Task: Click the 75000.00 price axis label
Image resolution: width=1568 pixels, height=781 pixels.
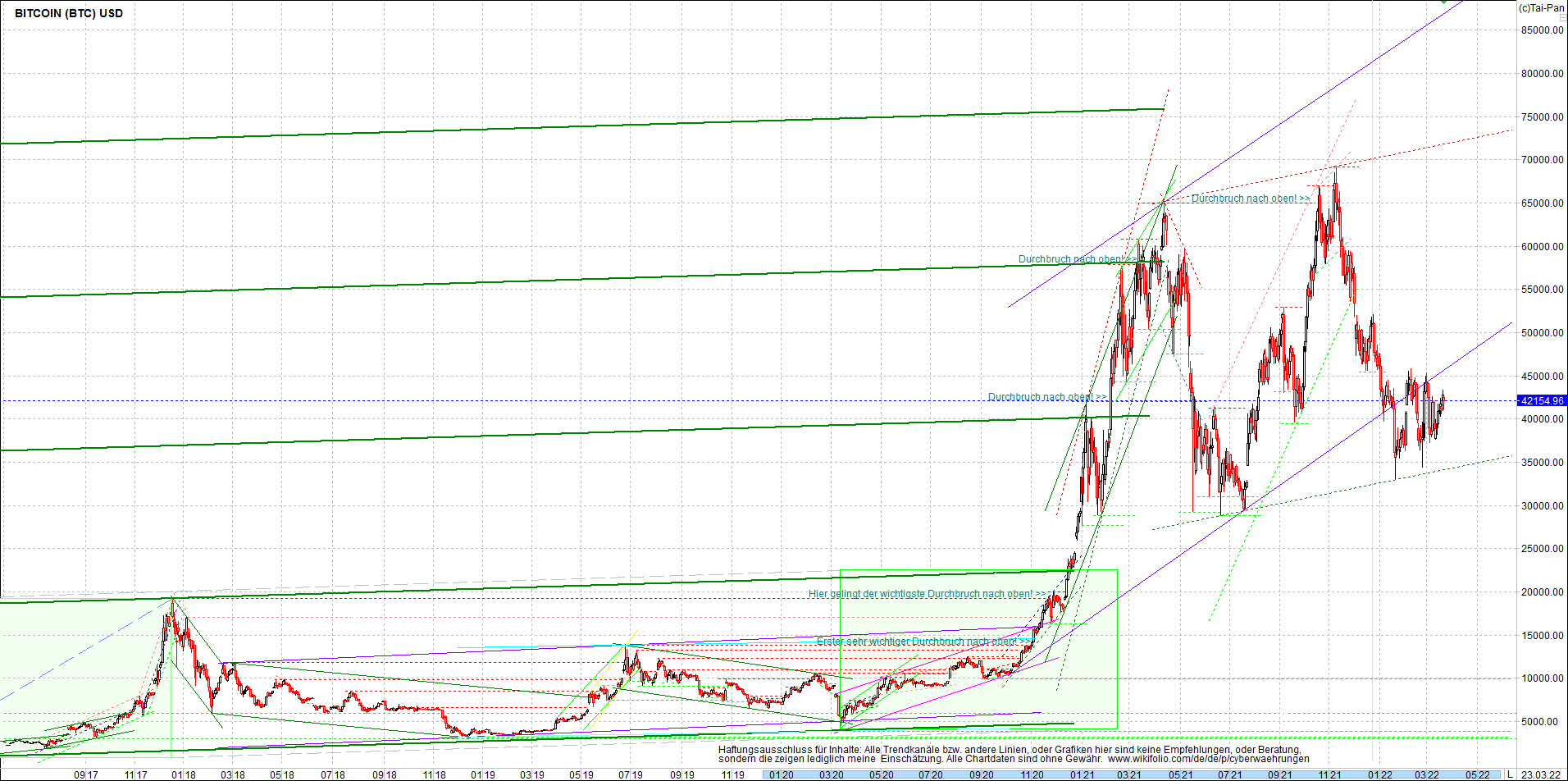Action: pos(1543,117)
